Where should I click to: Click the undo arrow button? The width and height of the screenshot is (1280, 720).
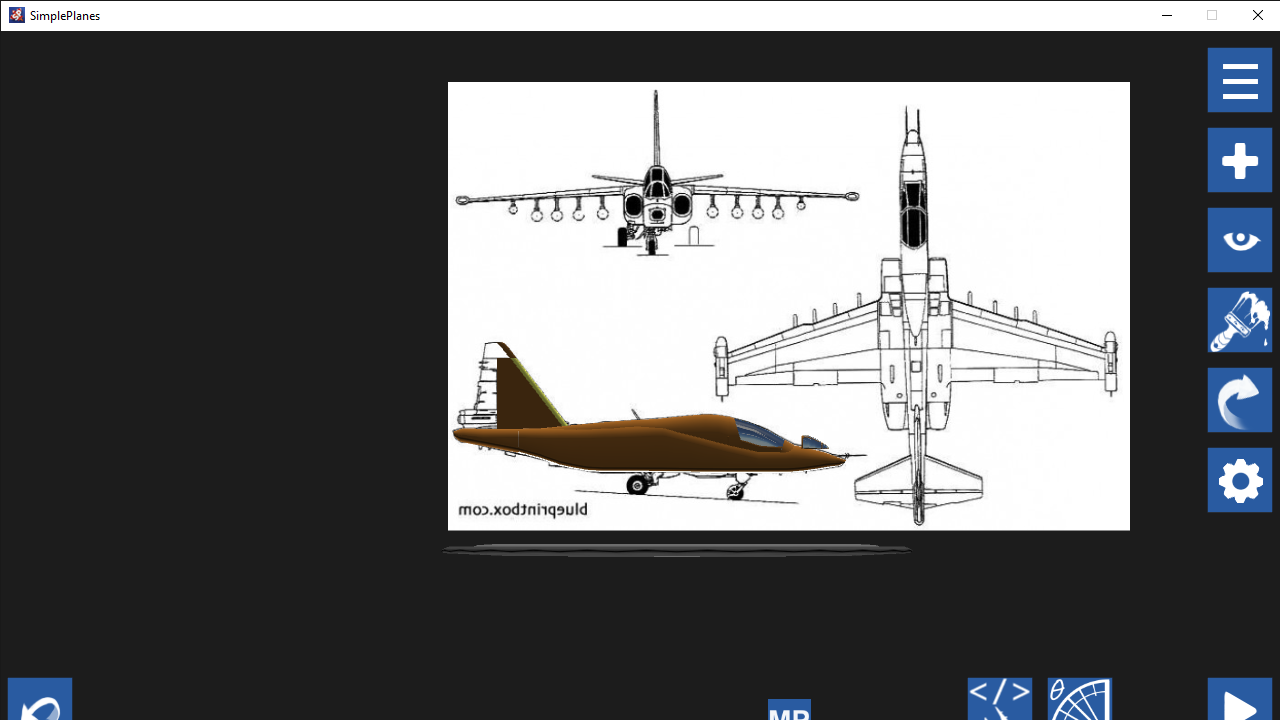click(40, 700)
